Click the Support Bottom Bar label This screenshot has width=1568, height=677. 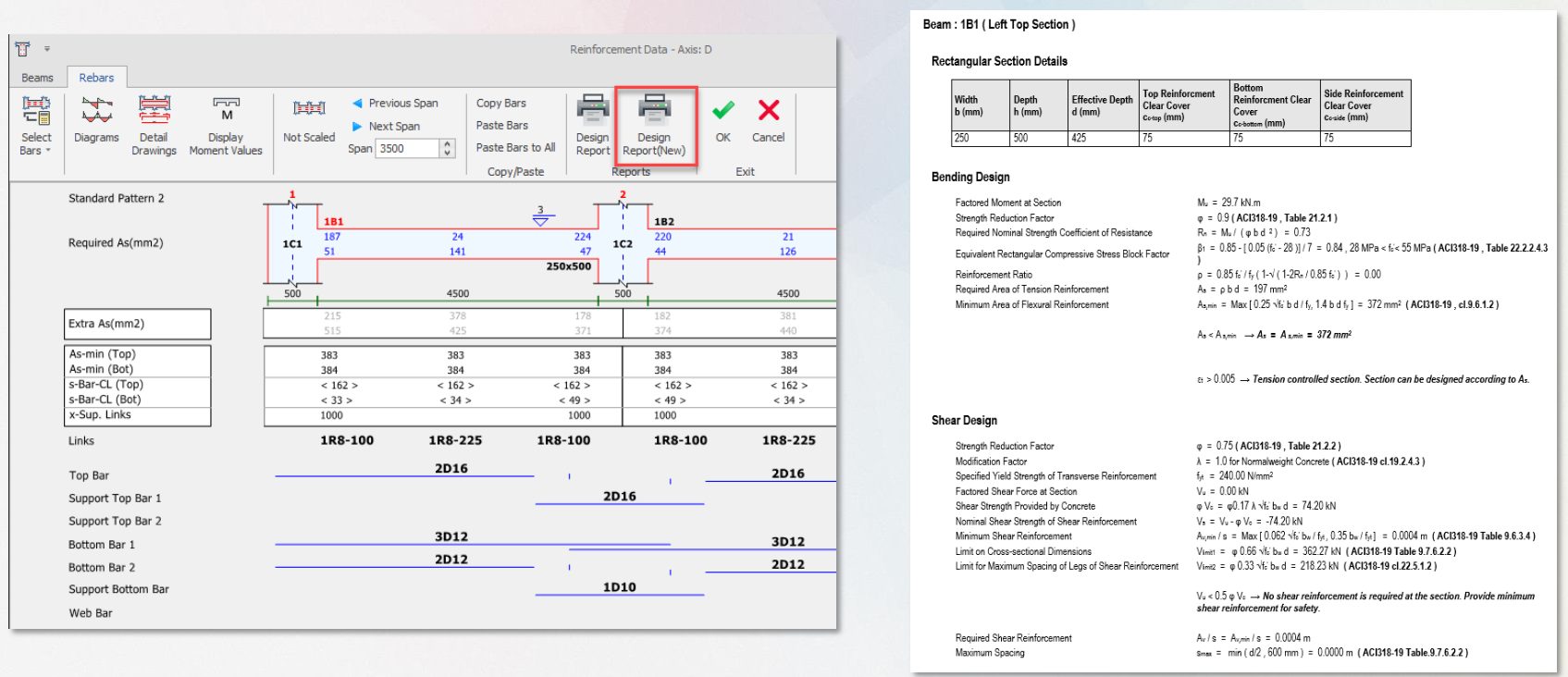[118, 590]
